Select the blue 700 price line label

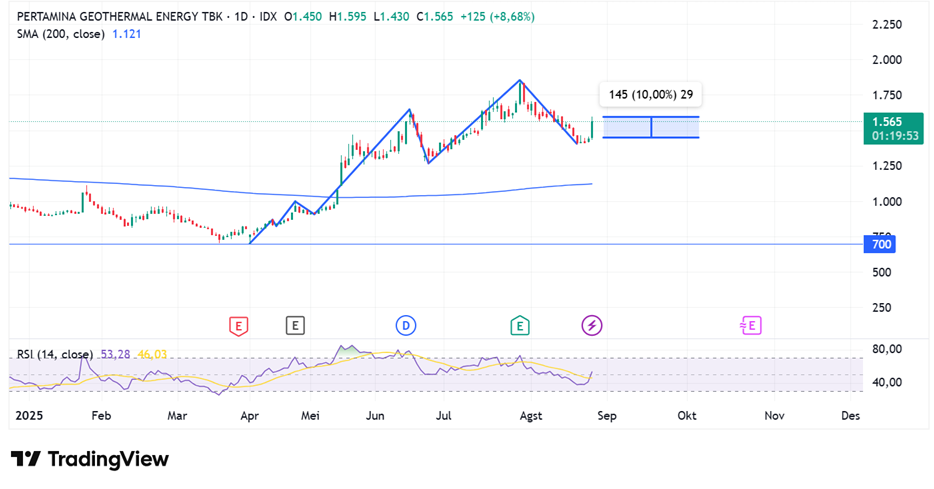[x=881, y=244]
